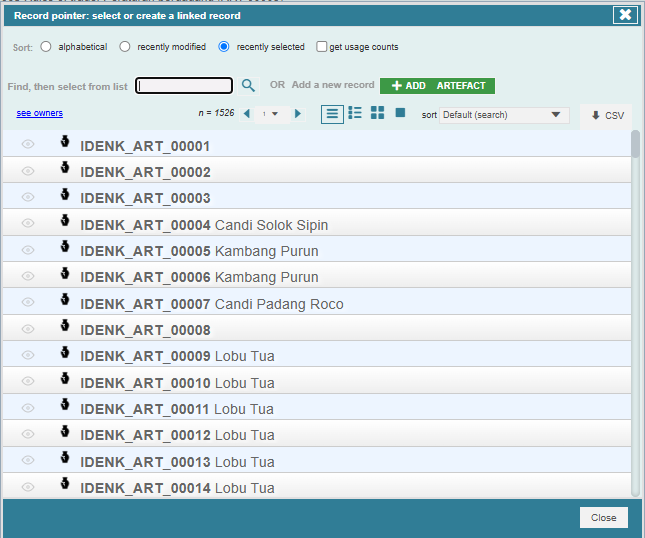Viewport: 645px width, 538px height.
Task: Enable get usage counts checkbox
Action: (322, 46)
